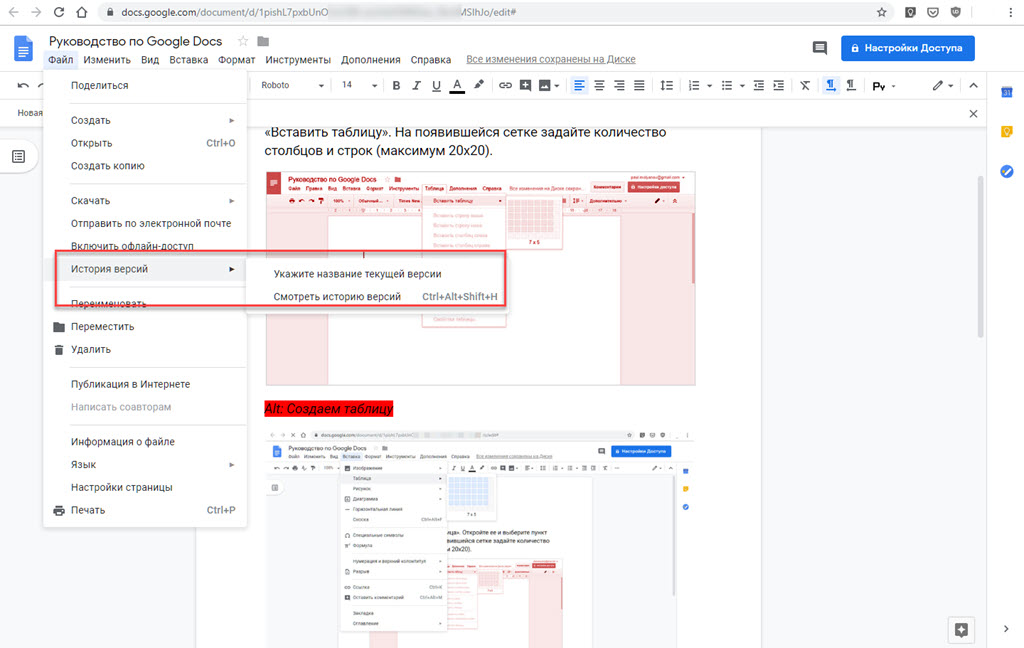The height and width of the screenshot is (648, 1024).
Task: Open the Roboto font dropdown
Action: [x=290, y=86]
